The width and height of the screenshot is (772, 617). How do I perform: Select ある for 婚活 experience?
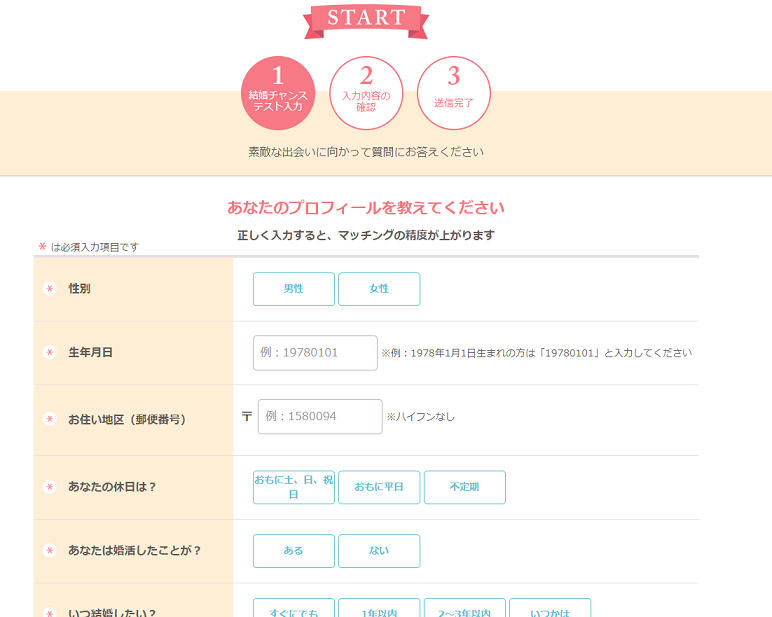pyautogui.click(x=293, y=551)
